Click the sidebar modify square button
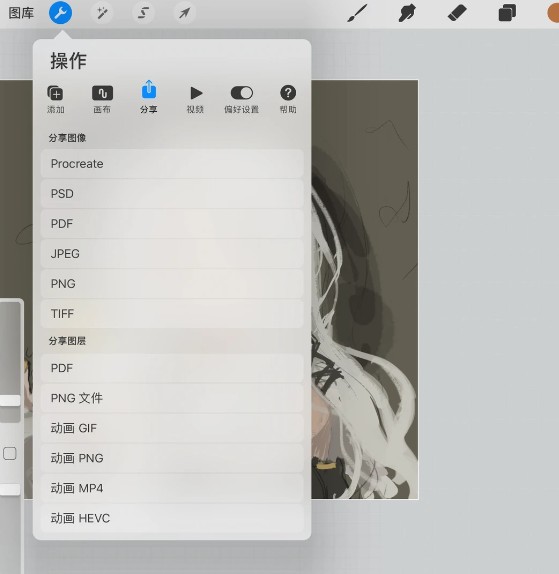 (10, 454)
